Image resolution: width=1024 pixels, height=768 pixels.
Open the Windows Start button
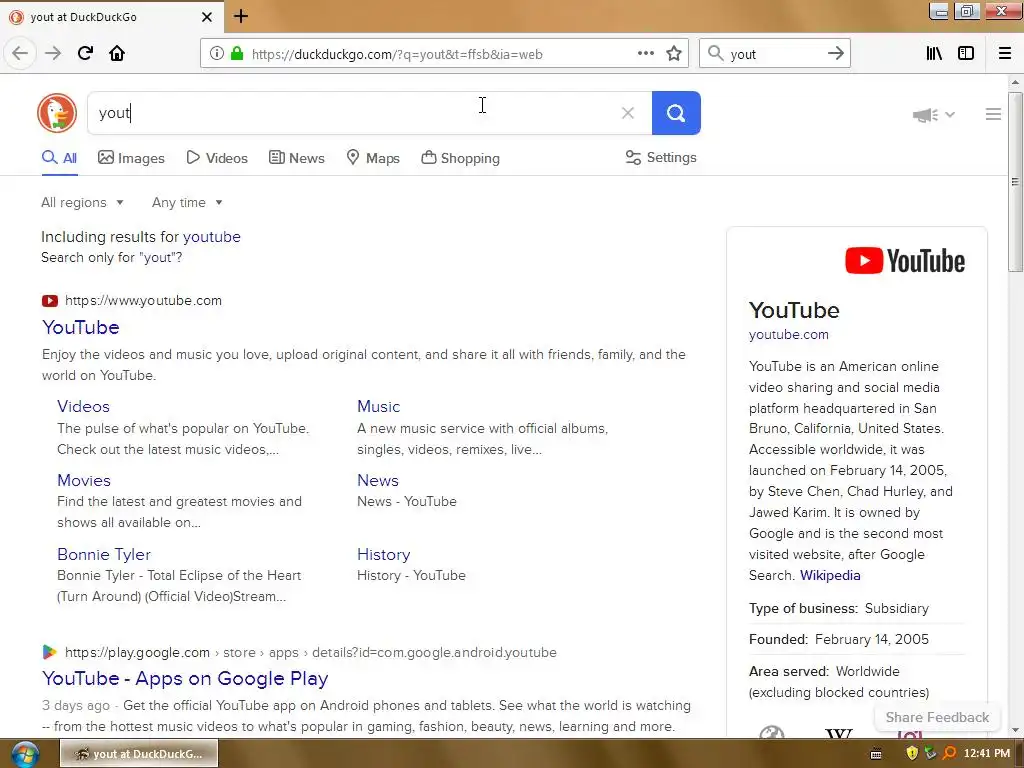(x=24, y=754)
